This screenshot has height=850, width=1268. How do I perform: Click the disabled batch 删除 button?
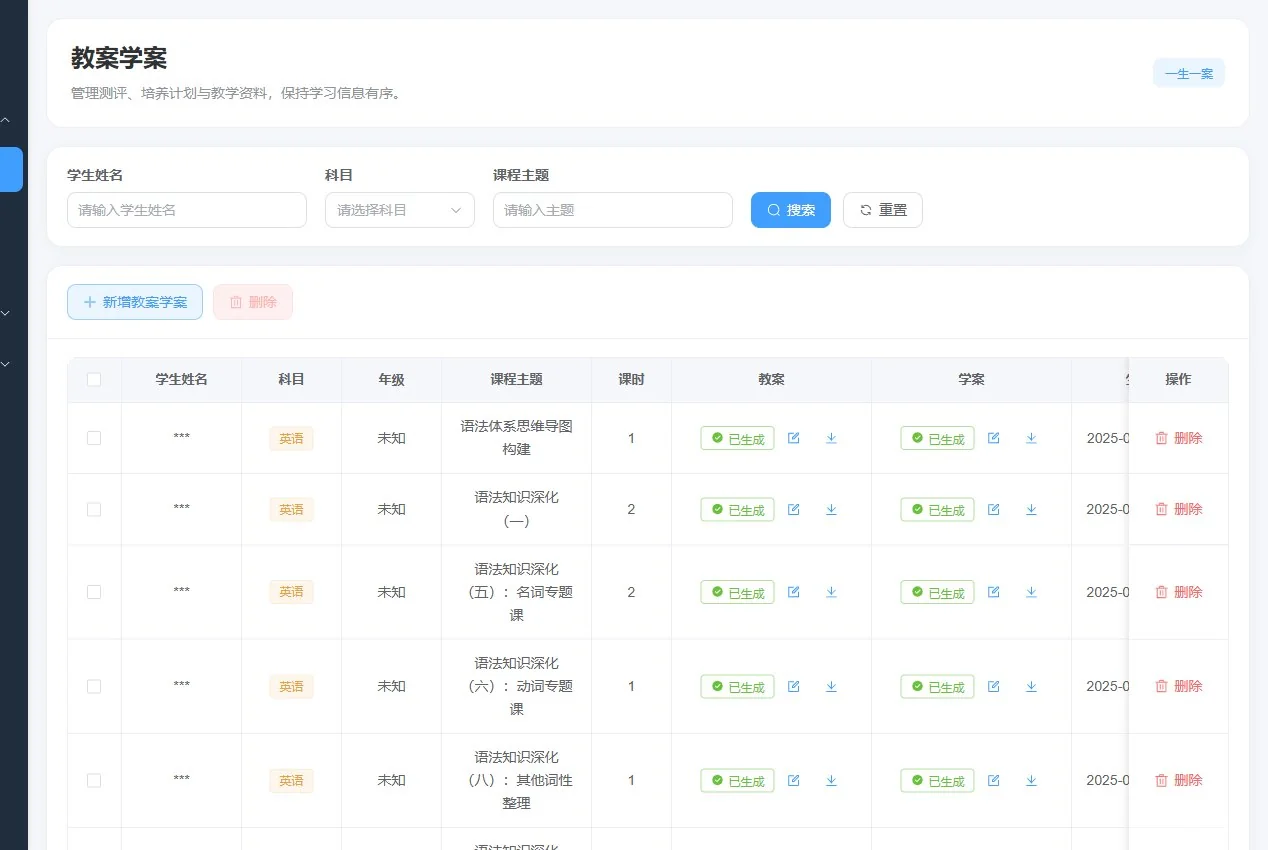[x=253, y=302]
